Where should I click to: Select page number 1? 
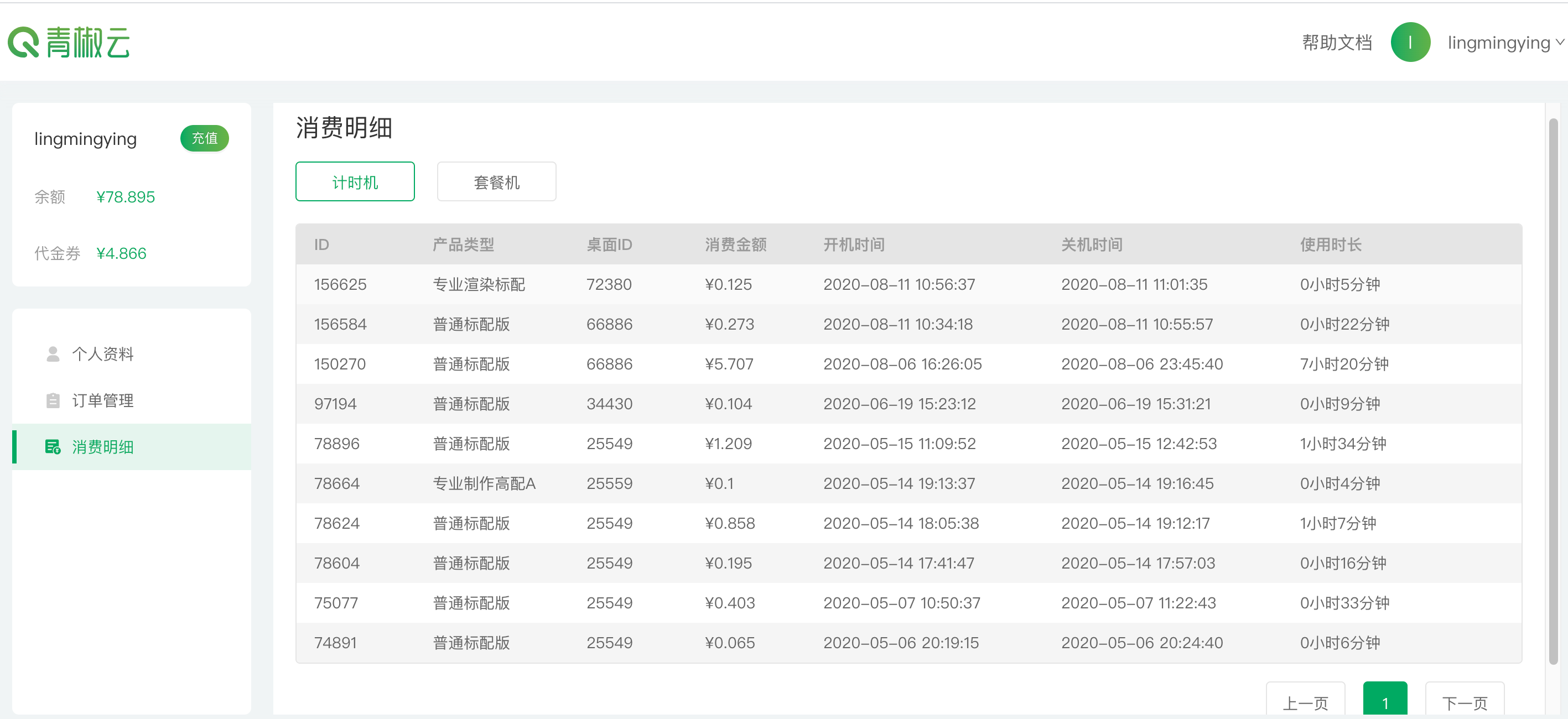point(1385,702)
